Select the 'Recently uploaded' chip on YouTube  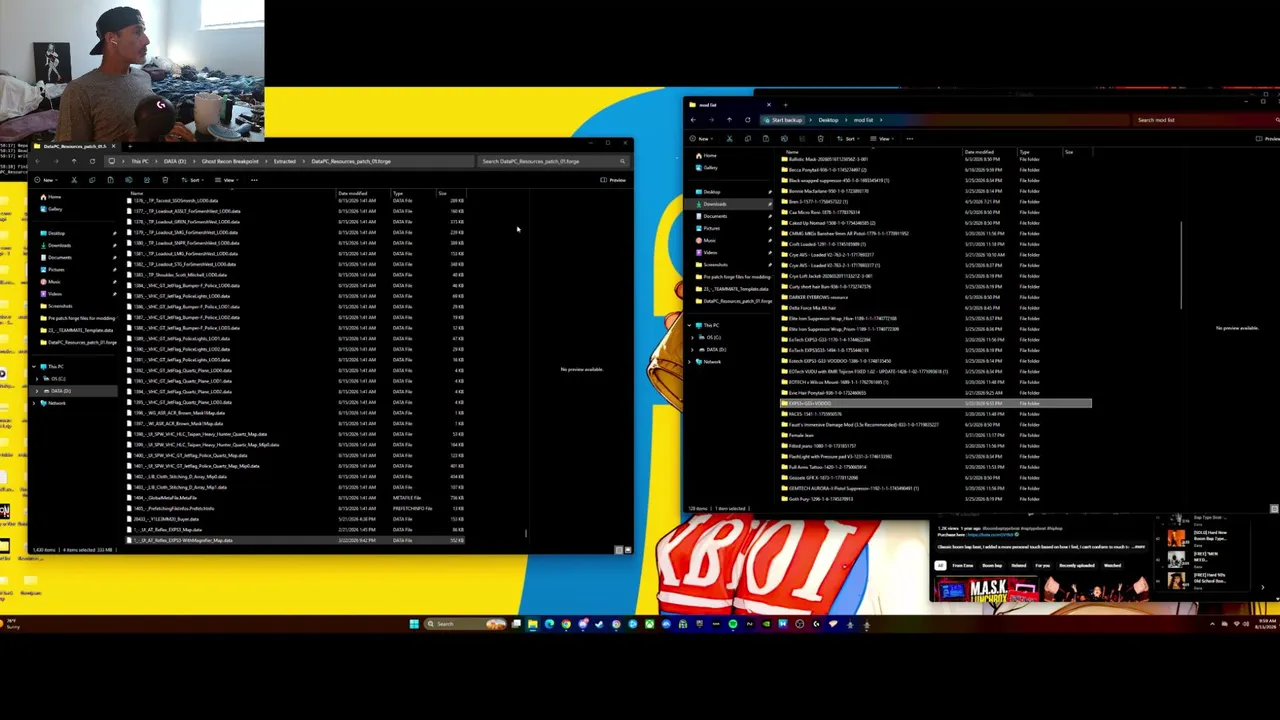[1076, 566]
